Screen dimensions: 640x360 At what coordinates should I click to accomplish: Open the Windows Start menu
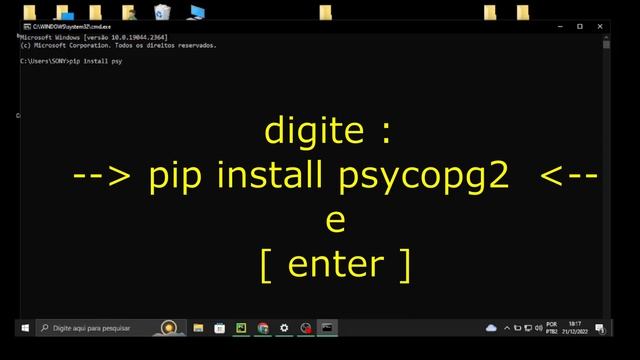coord(25,328)
